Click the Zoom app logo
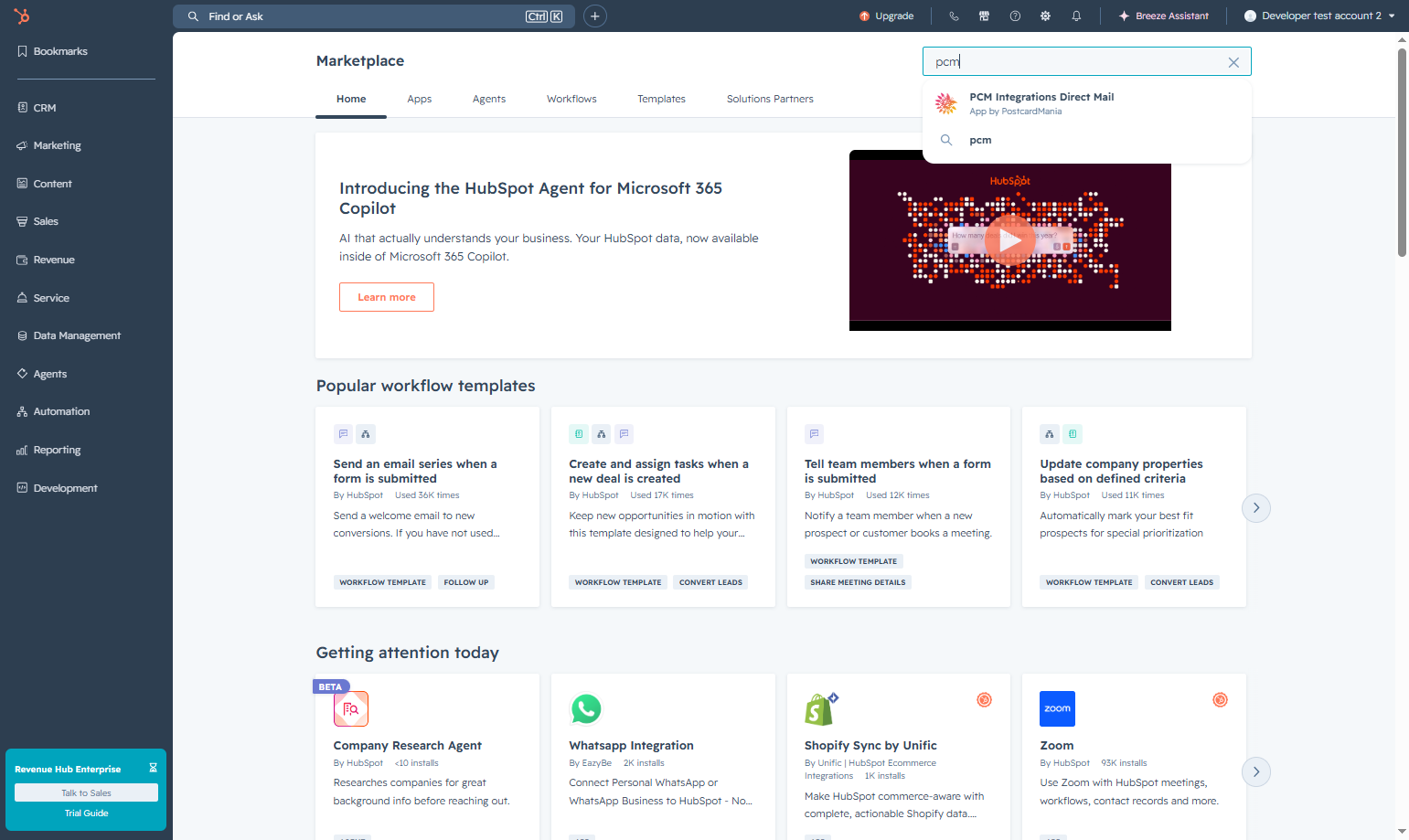1409x840 pixels. [x=1057, y=708]
